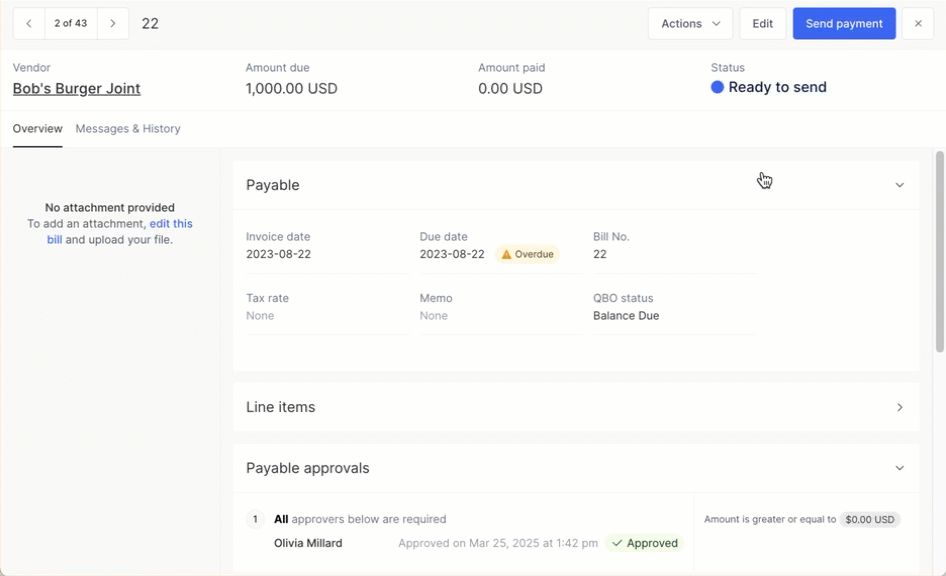Close the bill detail panel
This screenshot has width=946, height=576.
click(x=918, y=24)
